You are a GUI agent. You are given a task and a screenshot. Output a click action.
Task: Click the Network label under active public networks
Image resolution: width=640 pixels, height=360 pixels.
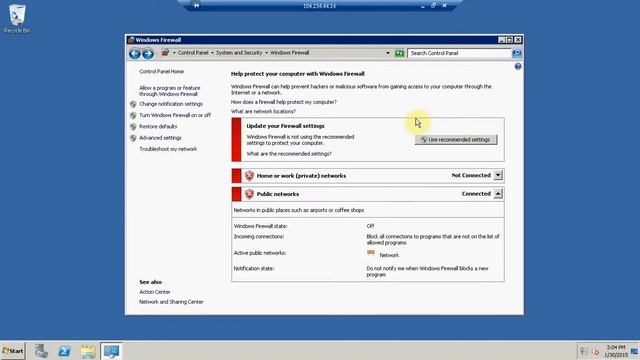coord(389,255)
